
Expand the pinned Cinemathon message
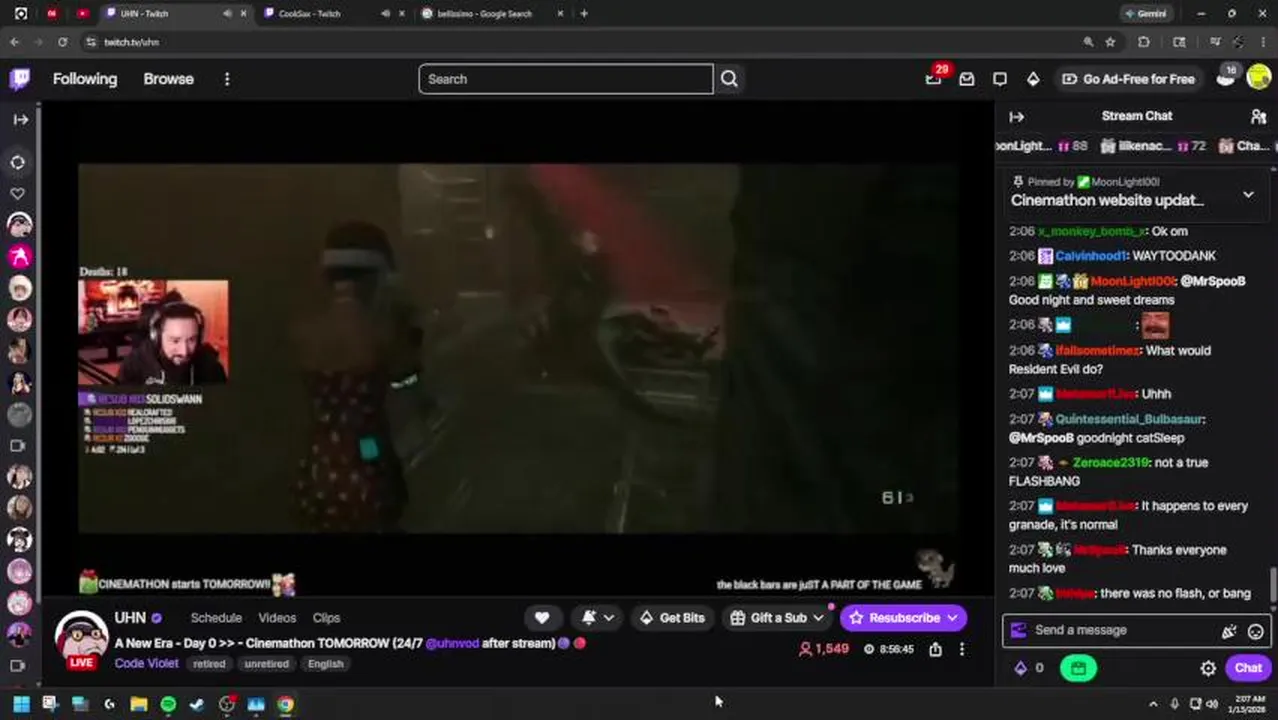[x=1248, y=195]
